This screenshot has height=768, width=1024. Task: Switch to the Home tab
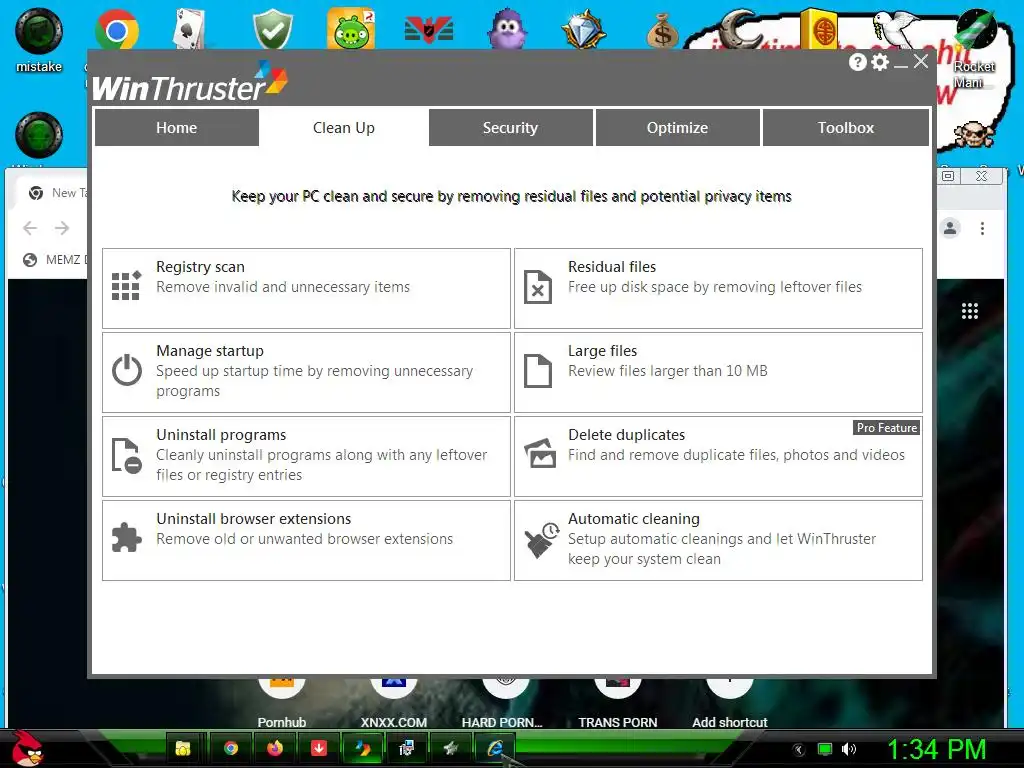176,127
